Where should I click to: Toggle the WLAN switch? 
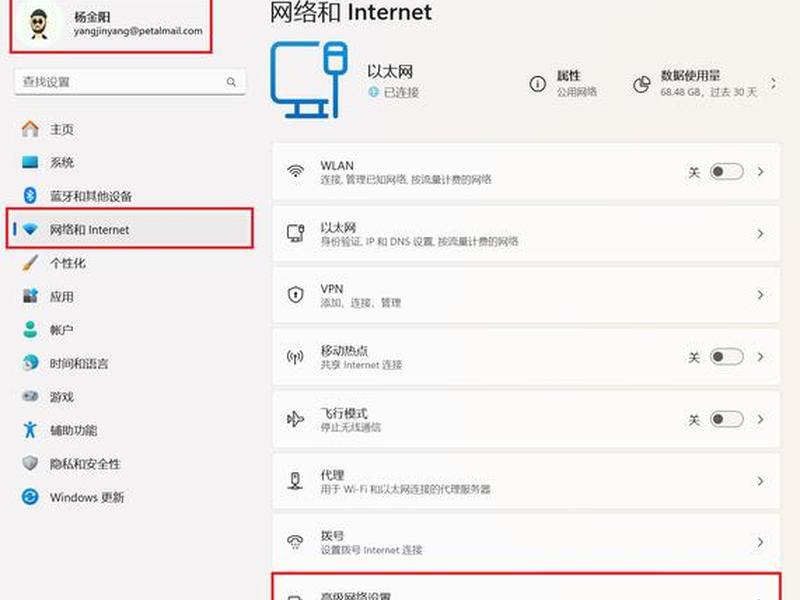(727, 171)
